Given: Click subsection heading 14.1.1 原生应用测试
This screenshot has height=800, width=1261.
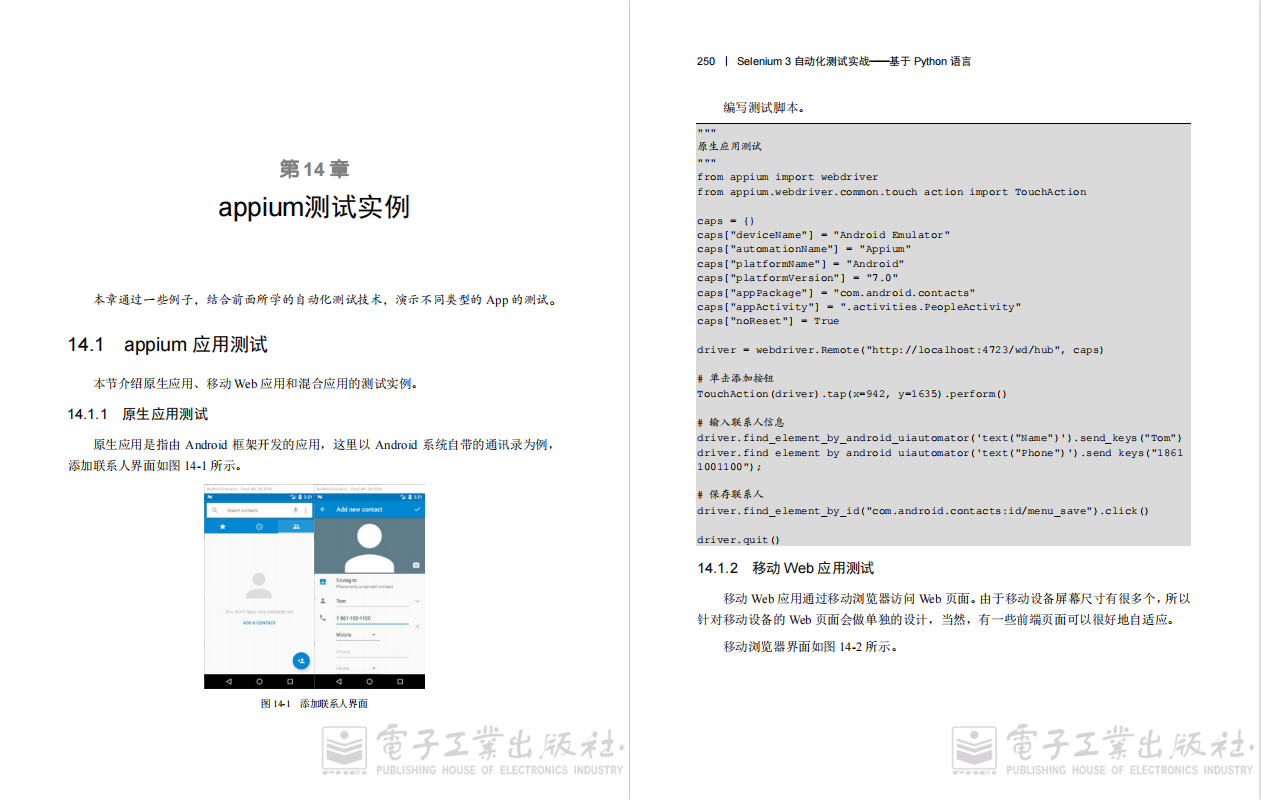Looking at the screenshot, I should coord(138,414).
